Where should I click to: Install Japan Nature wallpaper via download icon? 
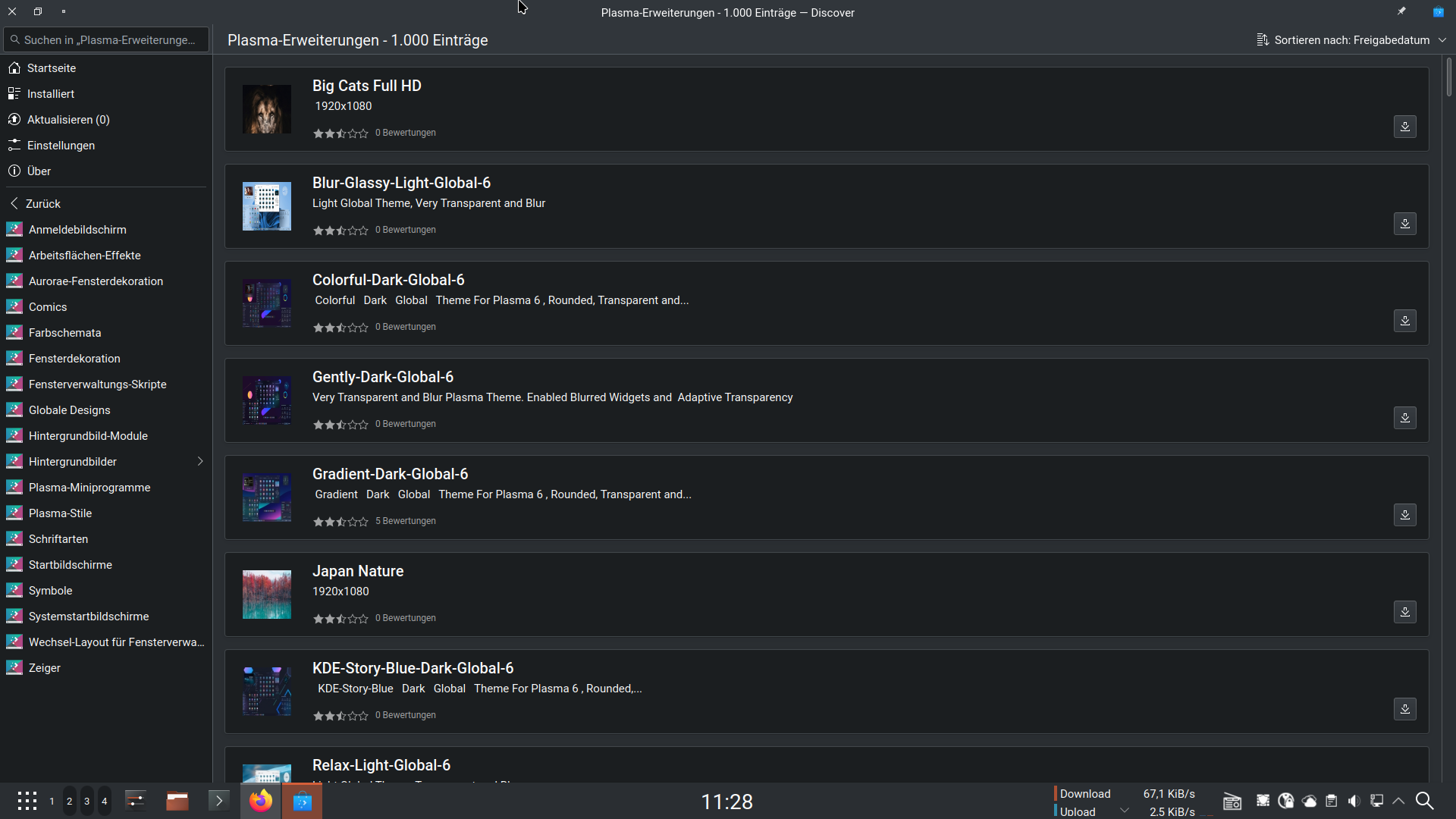pos(1404,612)
